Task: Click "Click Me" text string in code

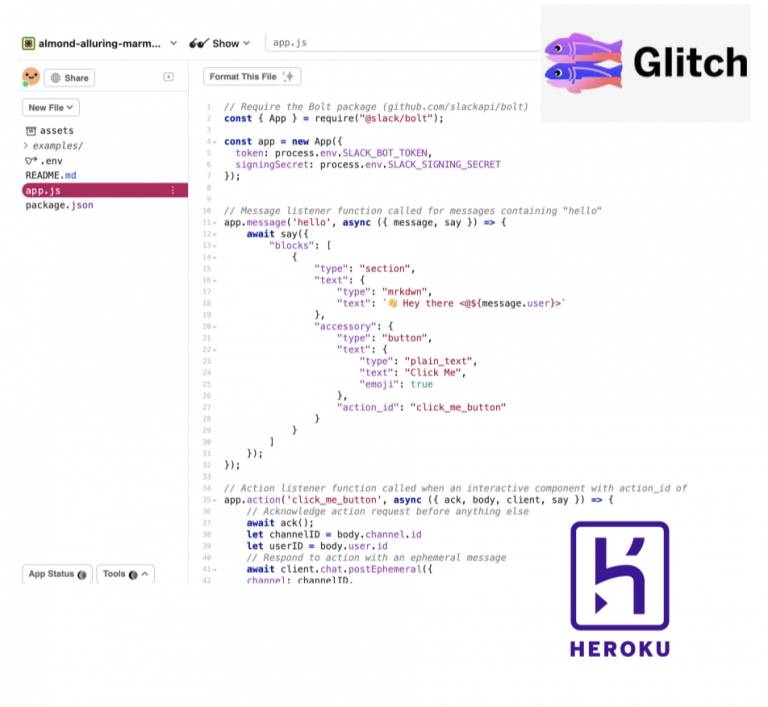Action: click(x=432, y=373)
